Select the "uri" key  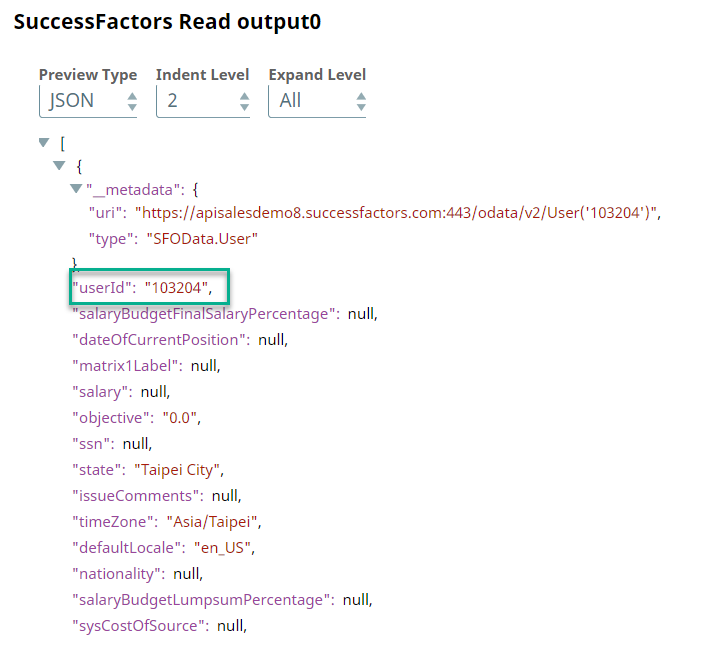[x=108, y=213]
